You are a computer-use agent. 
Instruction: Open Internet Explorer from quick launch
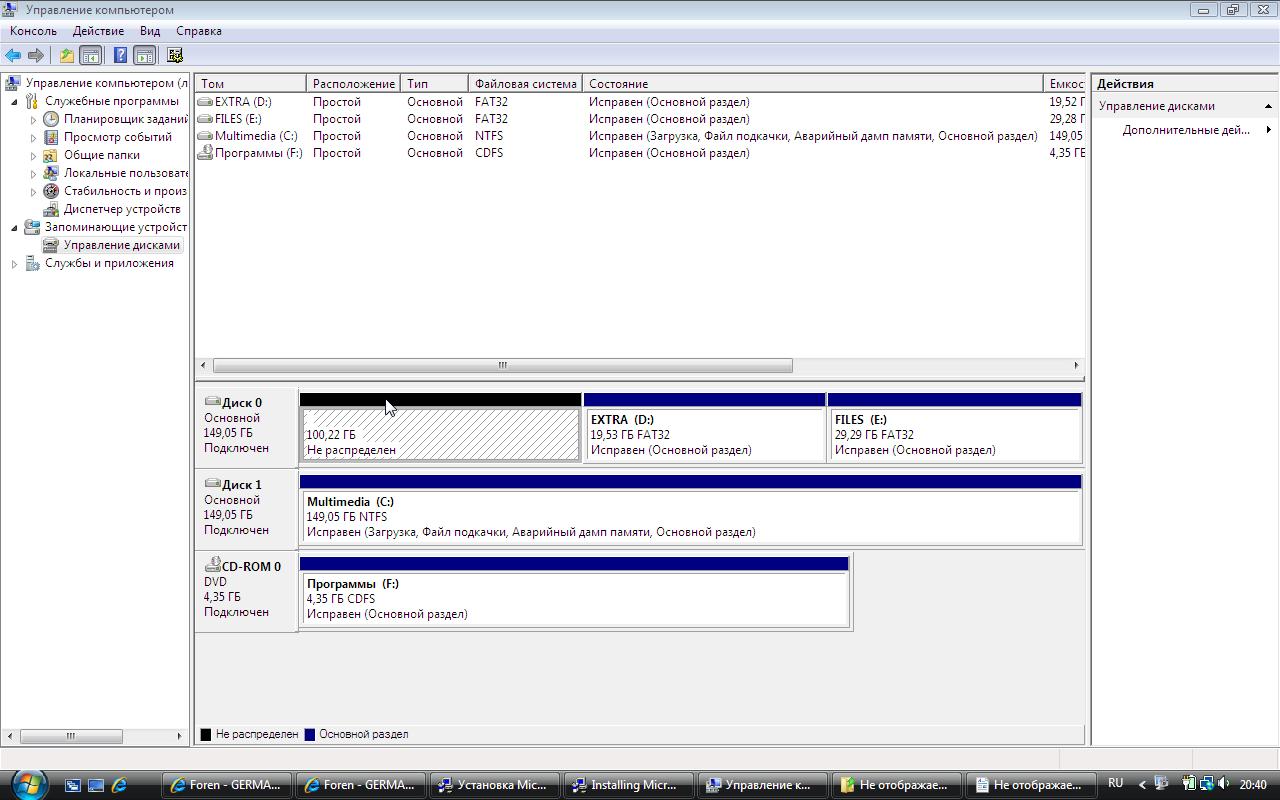120,785
